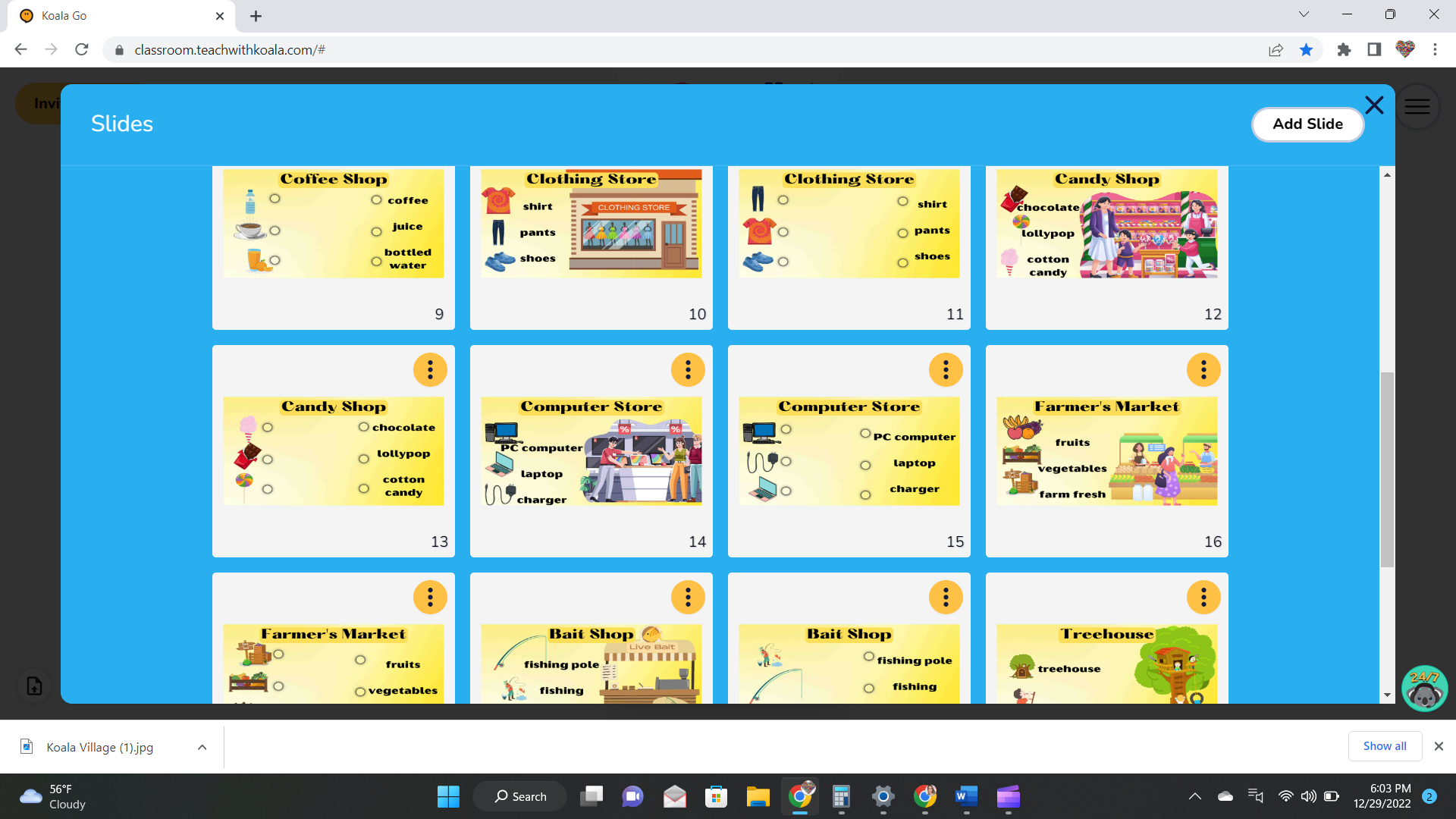The image size is (1456, 819).
Task: Expand hidden icons in the system tray
Action: [x=1196, y=796]
